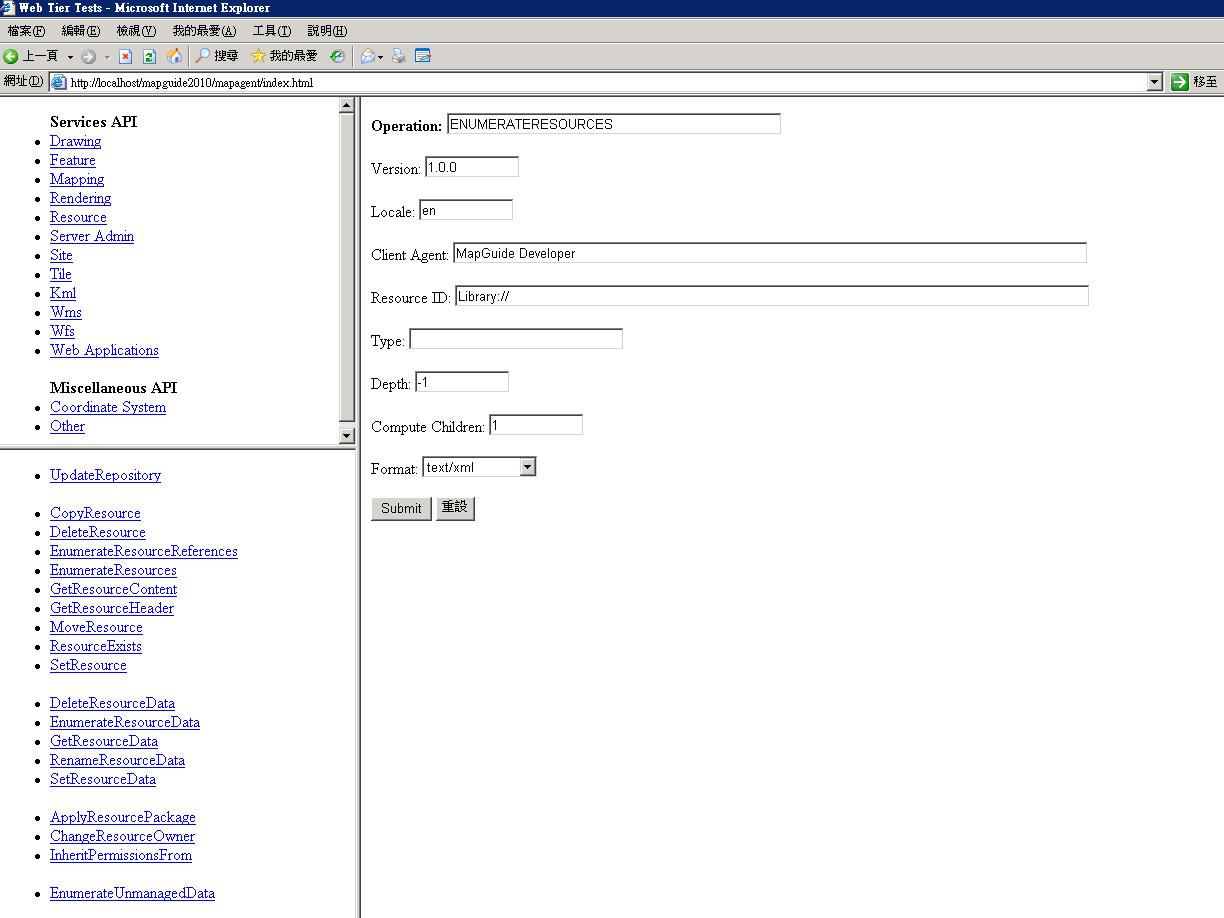
Task: Click the Edit page icon
Action: tap(421, 56)
